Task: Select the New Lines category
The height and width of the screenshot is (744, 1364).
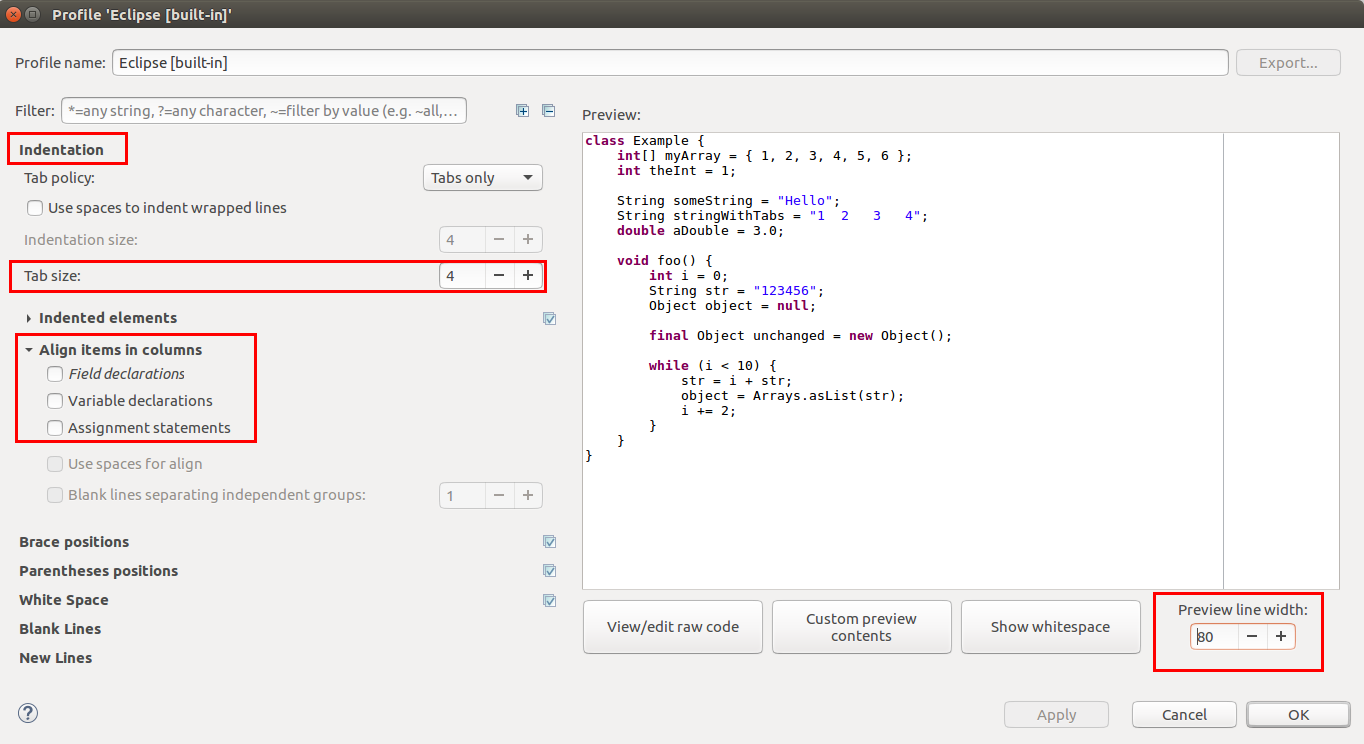Action: pos(55,657)
